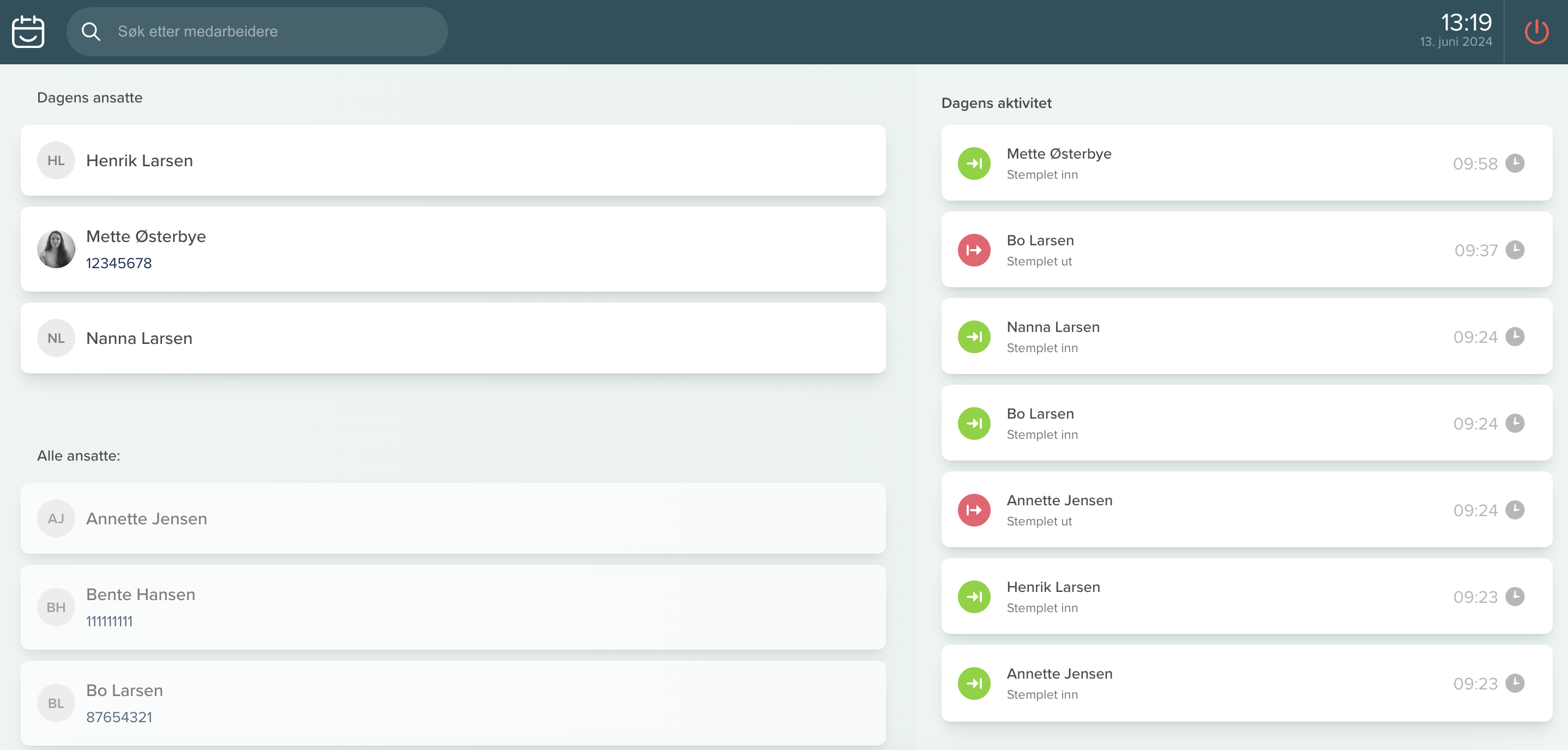
Task: Click green stamp-in icon for Bo Larsen
Action: pyautogui.click(x=974, y=423)
